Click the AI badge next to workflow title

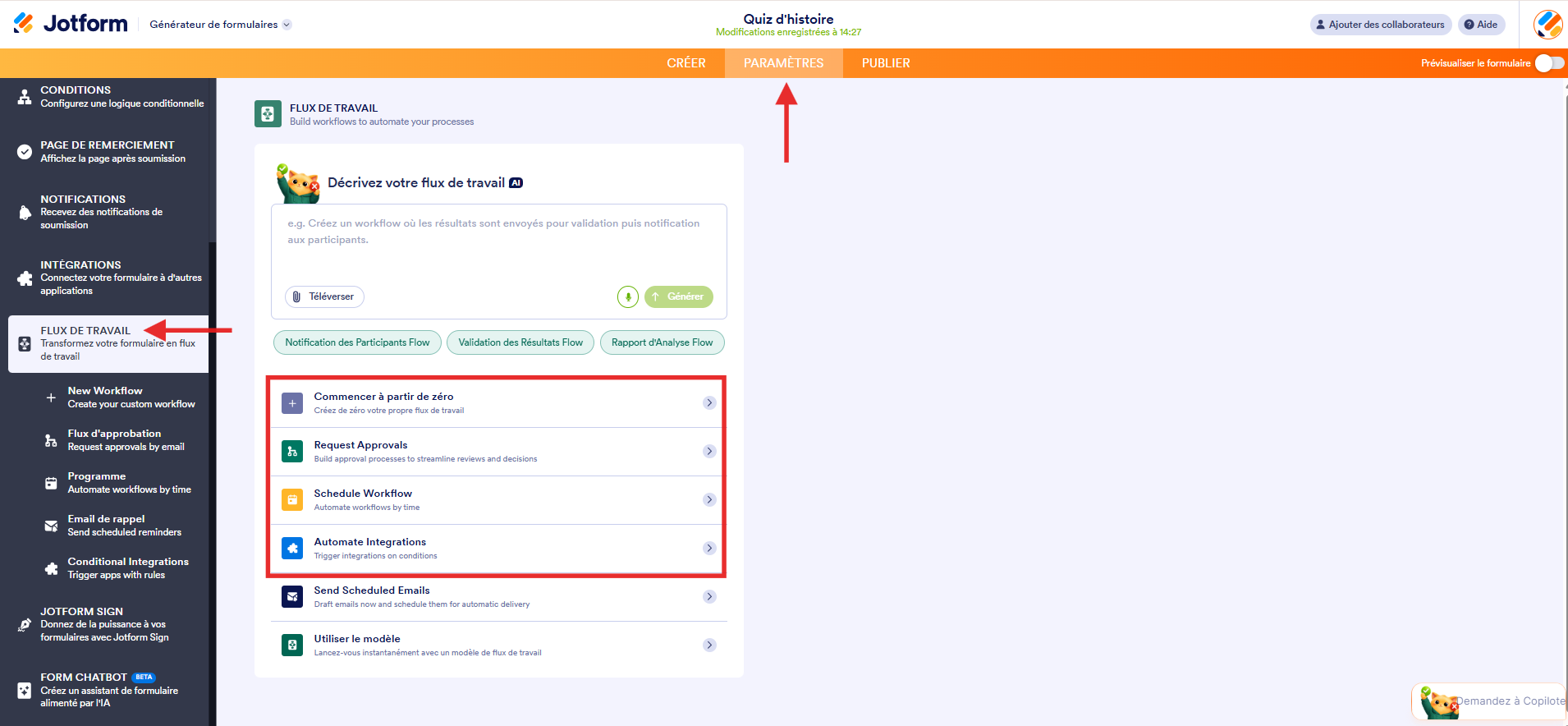[x=516, y=183]
